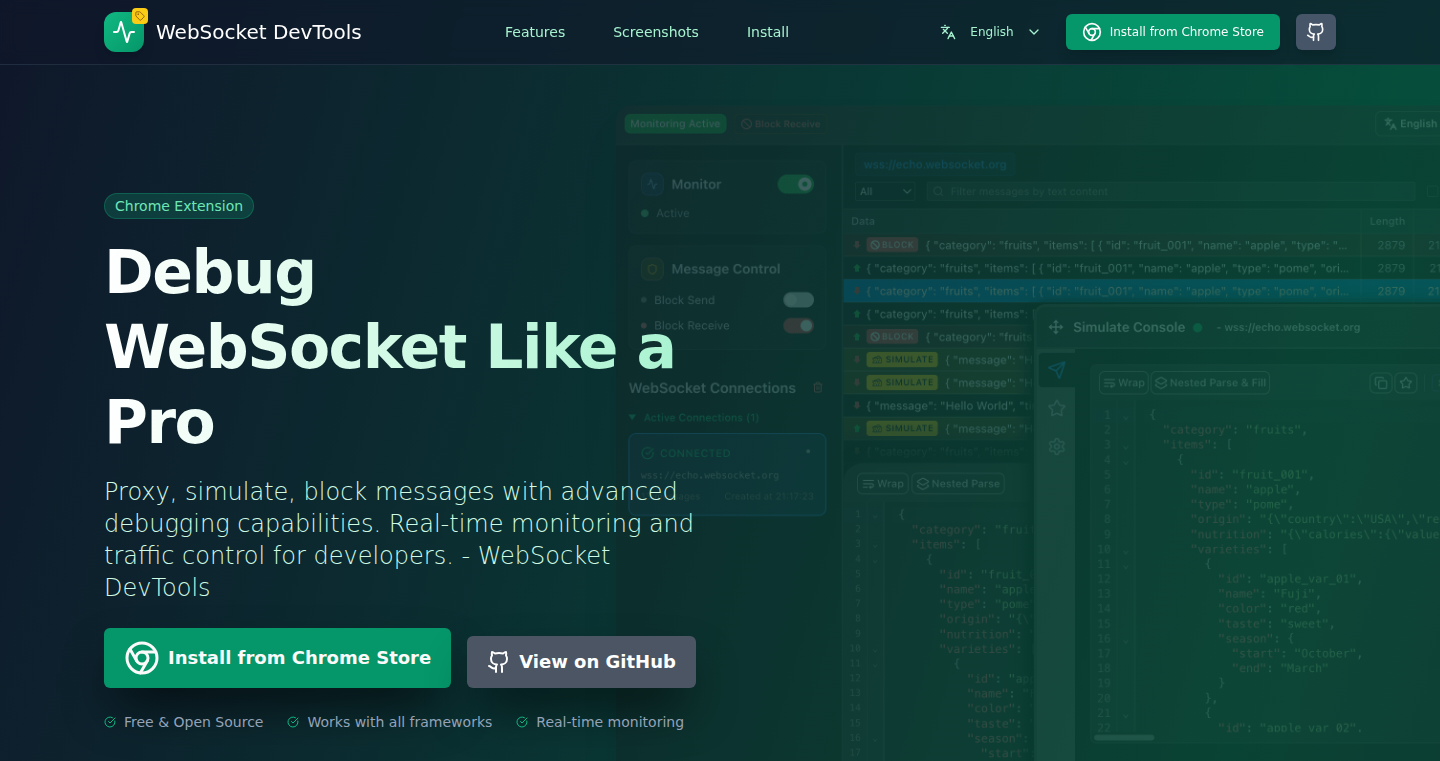Click the Length column header

(x=1387, y=222)
